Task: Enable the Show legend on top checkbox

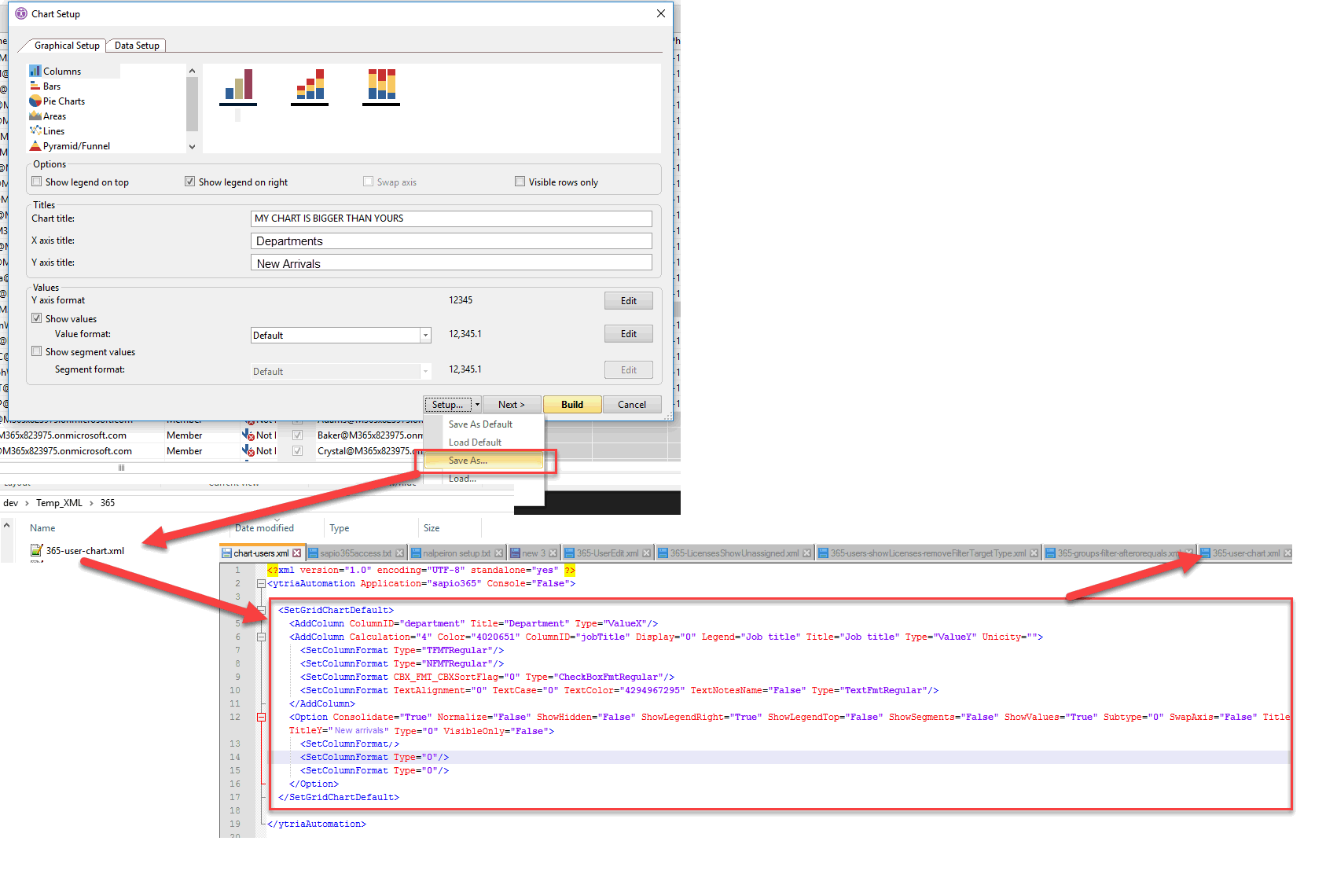Action: click(x=36, y=181)
